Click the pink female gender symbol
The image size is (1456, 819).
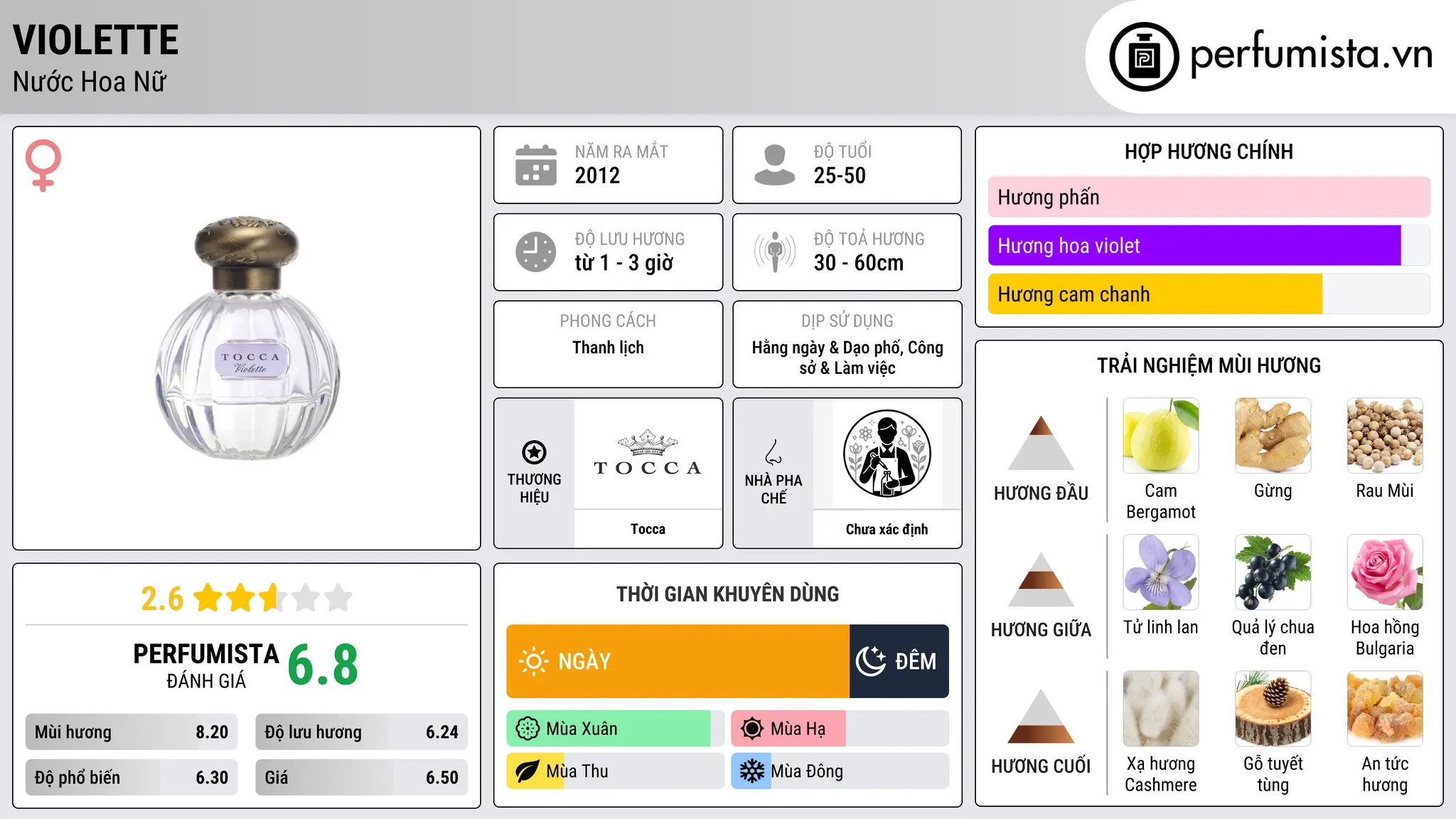click(x=43, y=165)
